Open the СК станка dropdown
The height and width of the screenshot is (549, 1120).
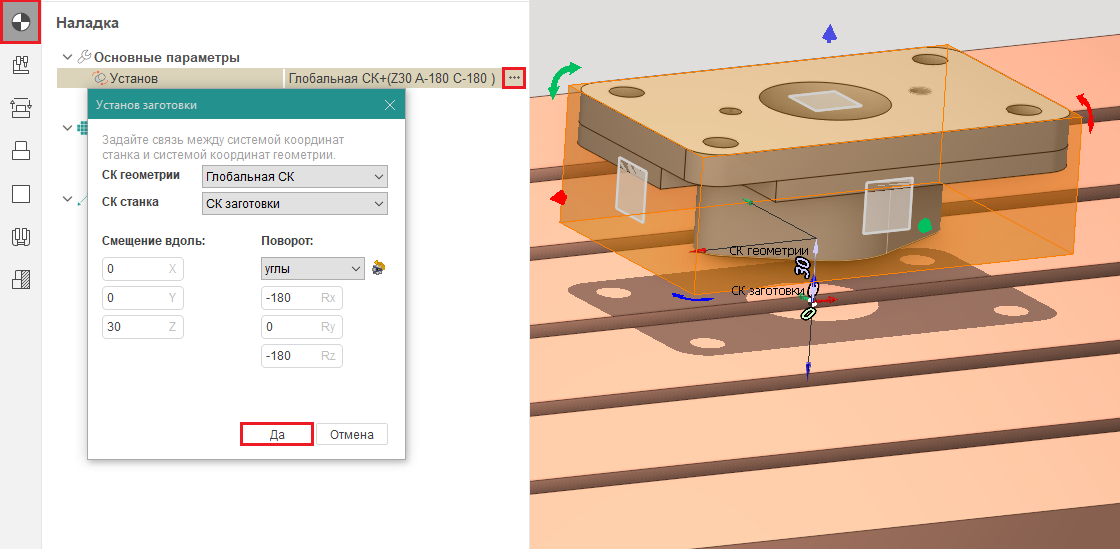tap(294, 204)
